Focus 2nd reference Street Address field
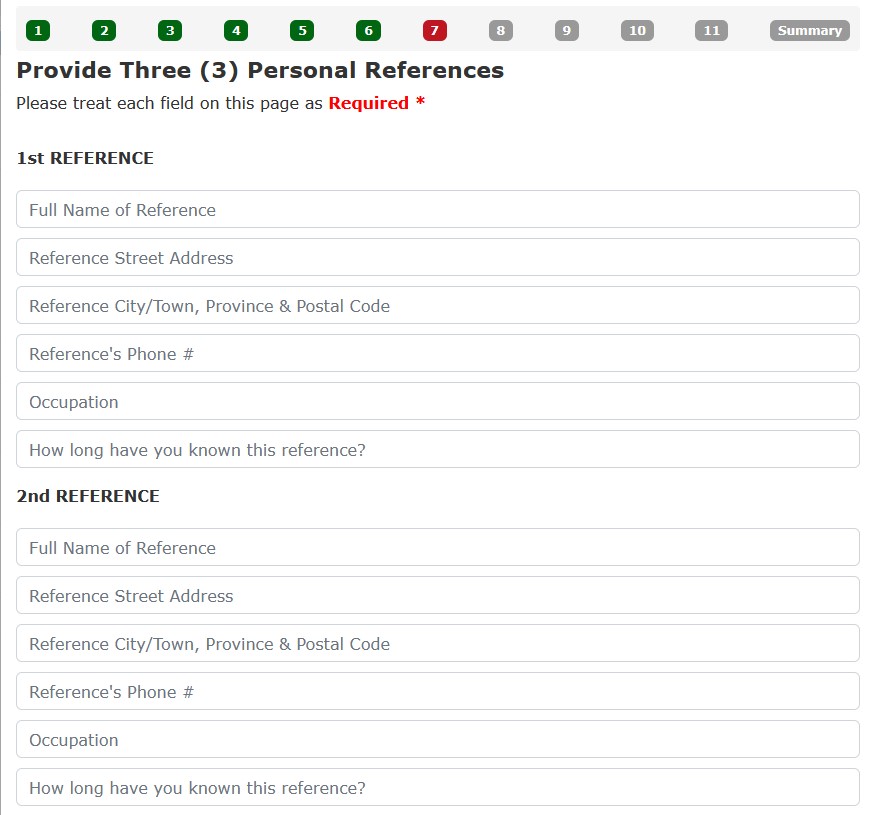This screenshot has height=815, width=875. 437,596
